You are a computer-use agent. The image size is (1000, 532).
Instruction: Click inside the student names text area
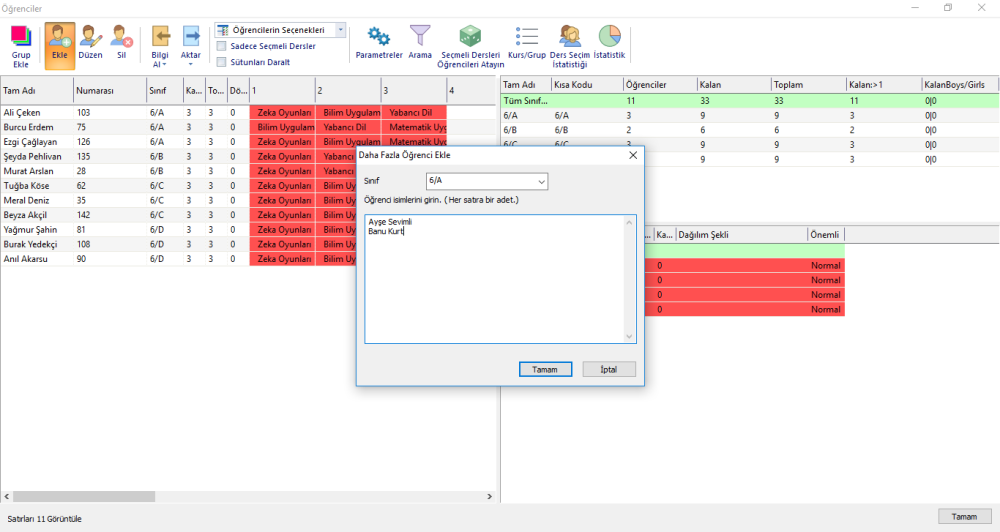(x=500, y=279)
